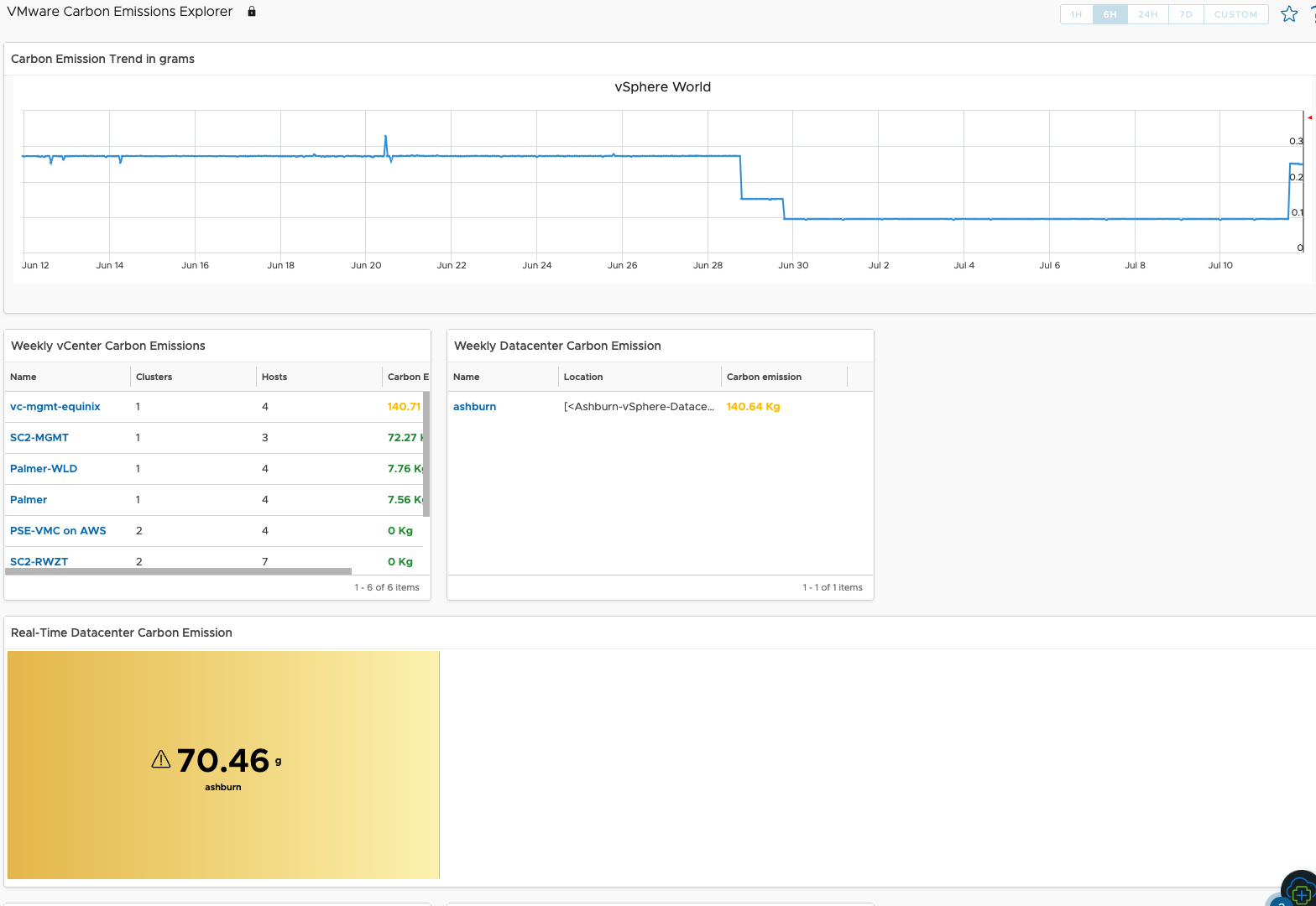Sort vCenter table by Hosts column
The image size is (1316, 906).
coord(319,377)
